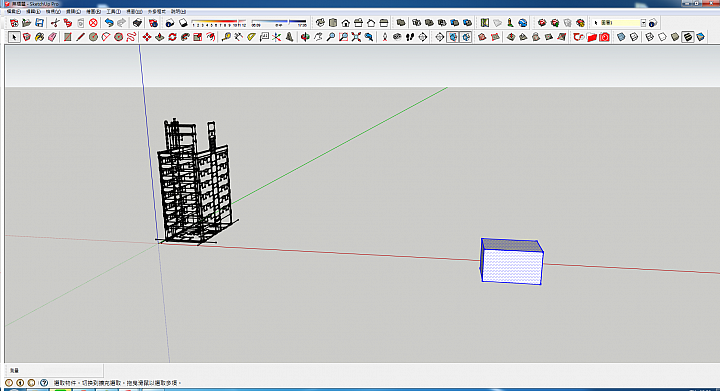This screenshot has width=720, height=391.
Task: Click the Zoom Extents icon
Action: pos(356,37)
